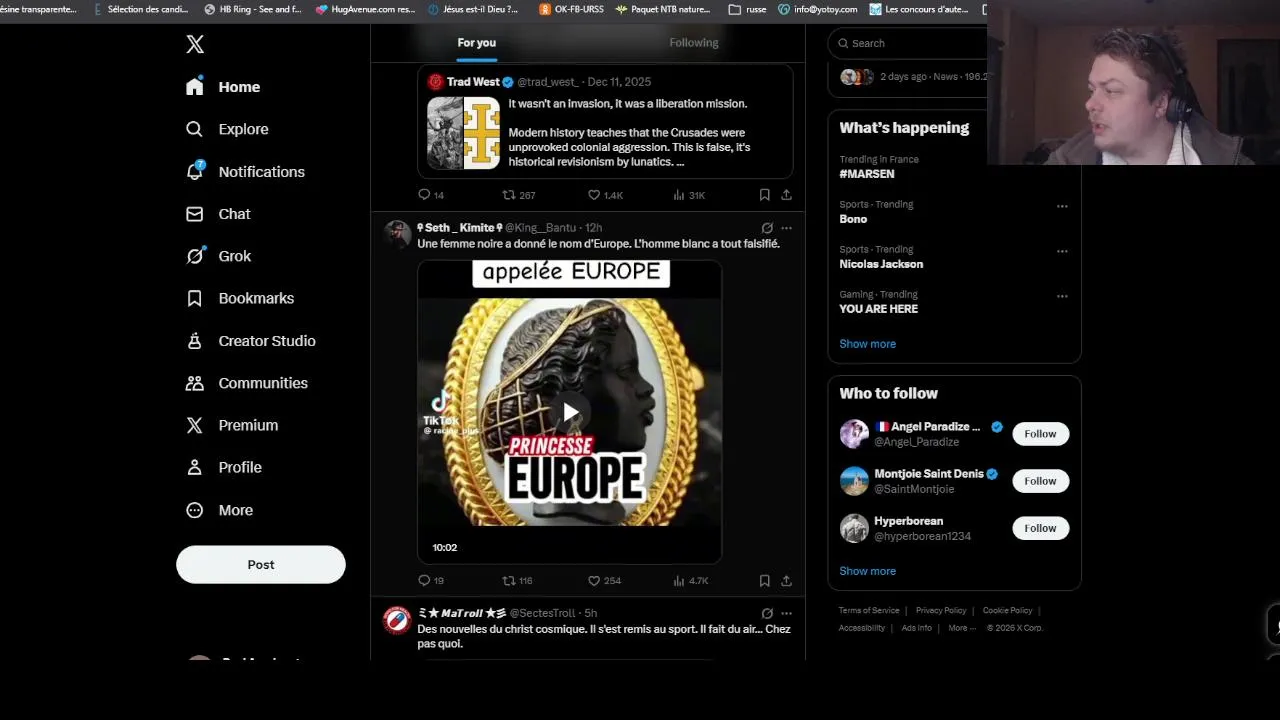Share the Seth_Kimite post
Viewport: 1280px width, 720px height.
coord(786,580)
